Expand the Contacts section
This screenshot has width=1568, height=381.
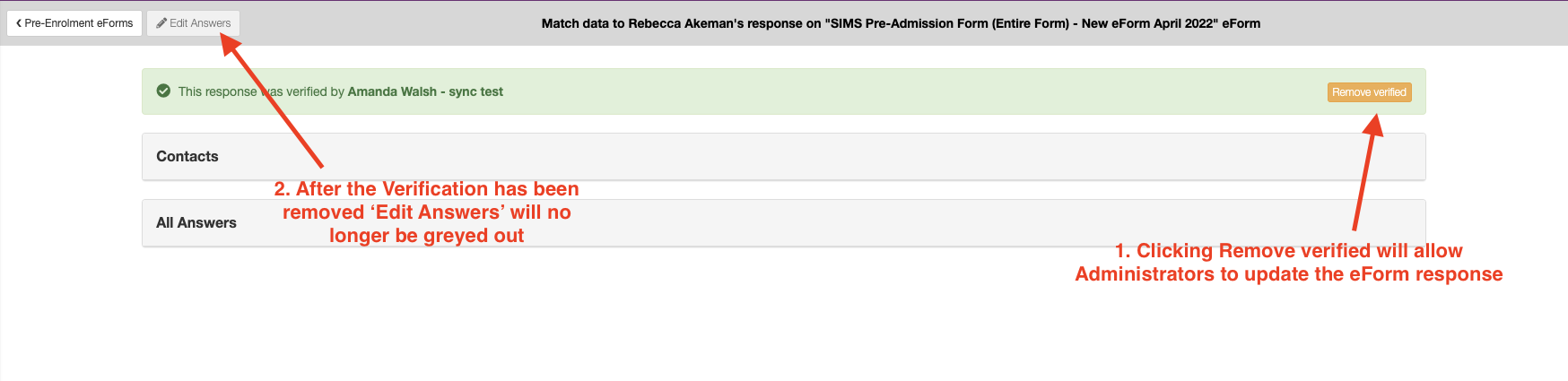783,157
